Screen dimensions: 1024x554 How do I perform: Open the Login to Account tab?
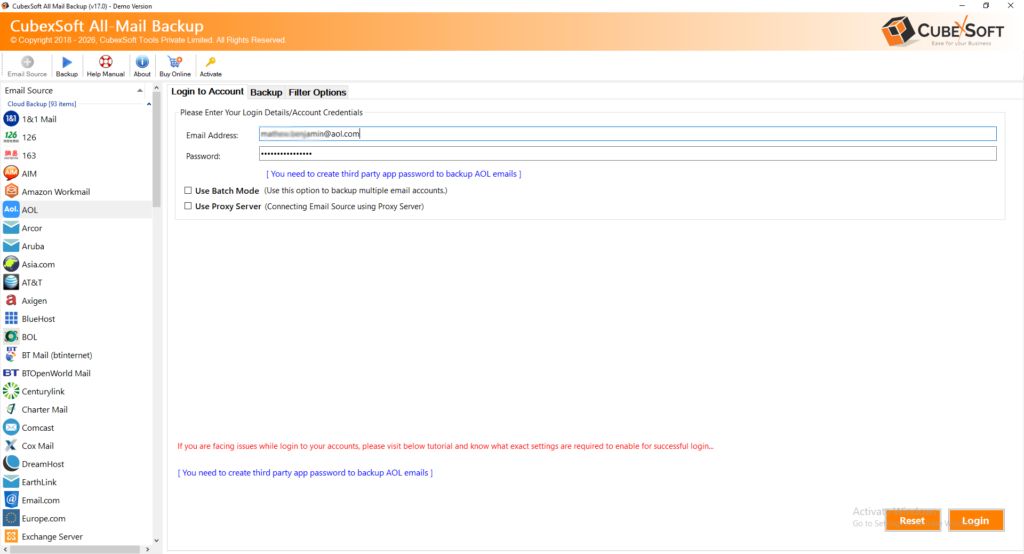207,91
